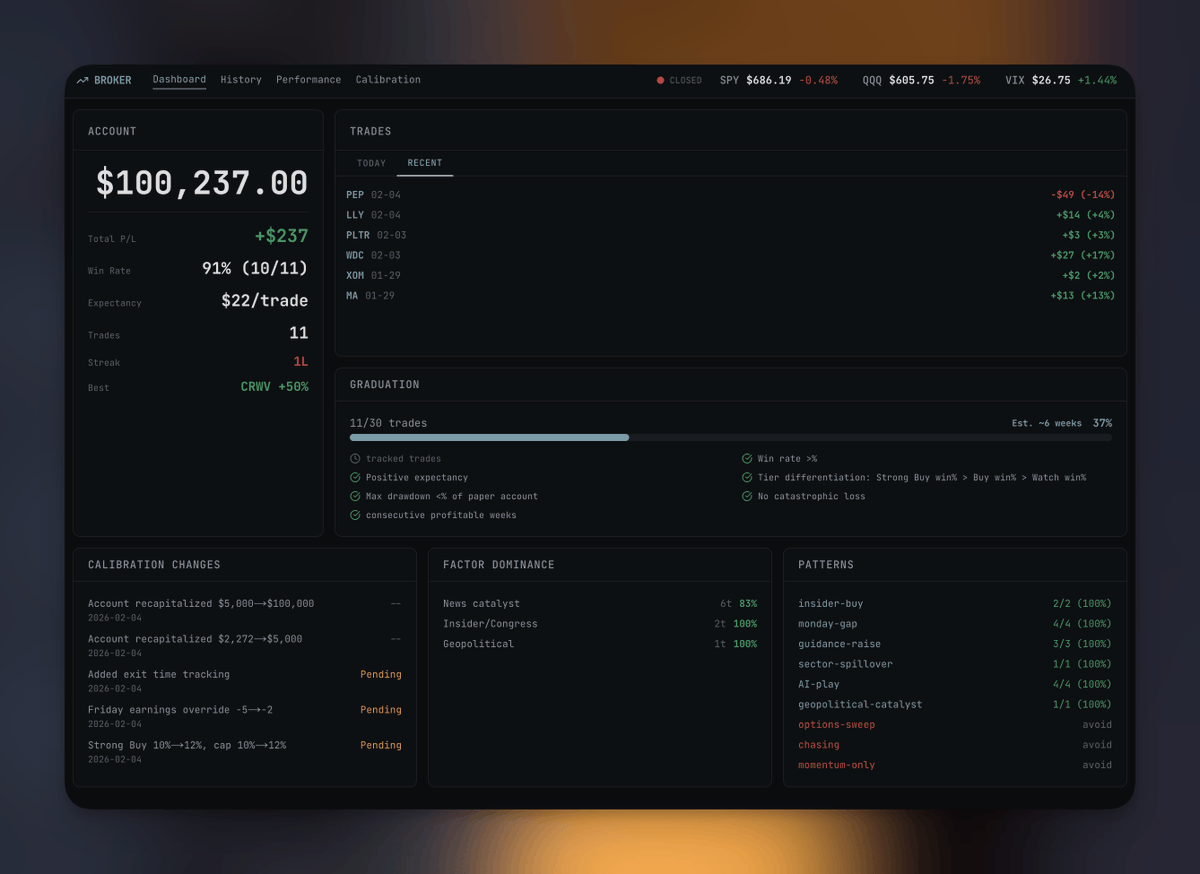Image resolution: width=1200 pixels, height=874 pixels.
Task: Click the geopolitical-catalyst pattern
Action: (955, 704)
